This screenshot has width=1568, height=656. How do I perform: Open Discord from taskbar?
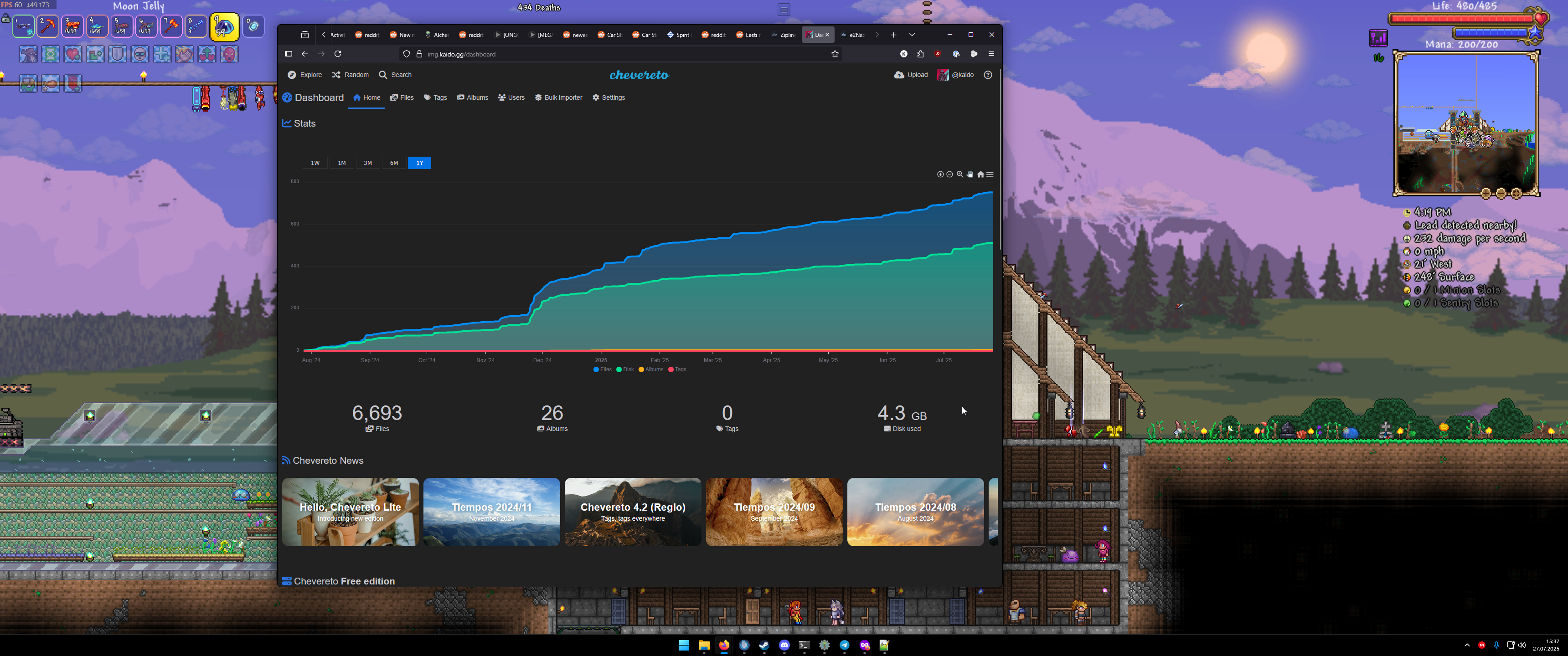(x=784, y=646)
